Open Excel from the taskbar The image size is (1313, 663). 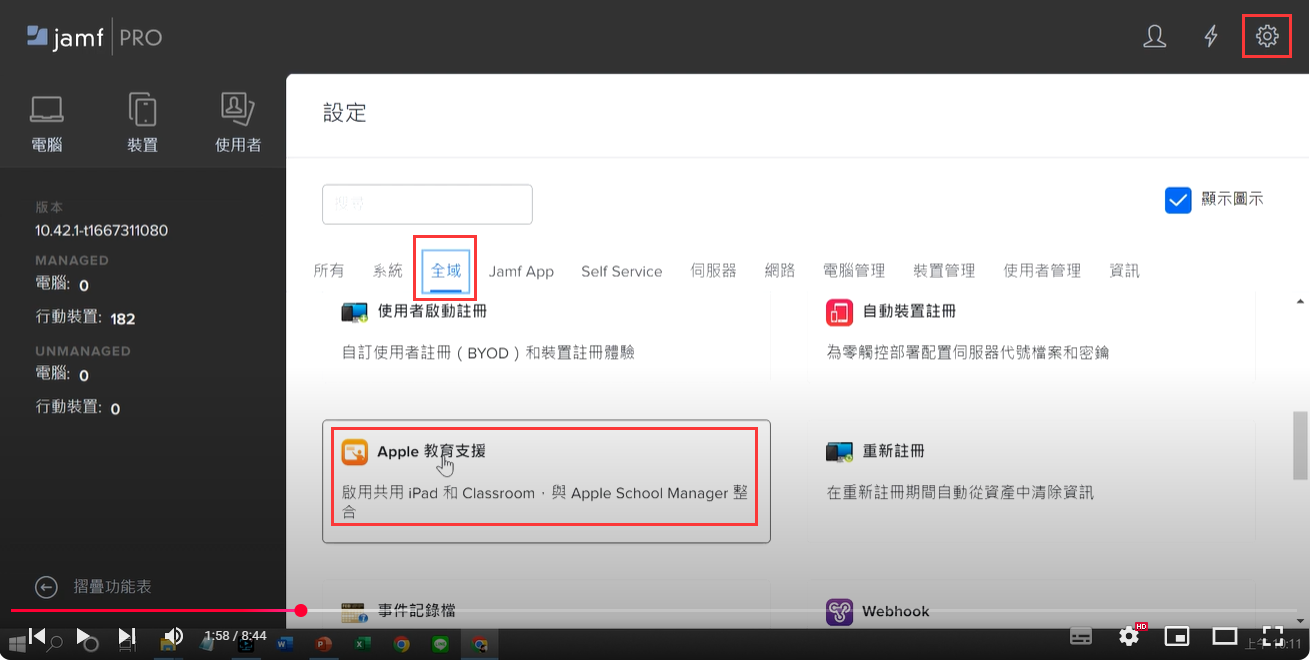(x=362, y=645)
